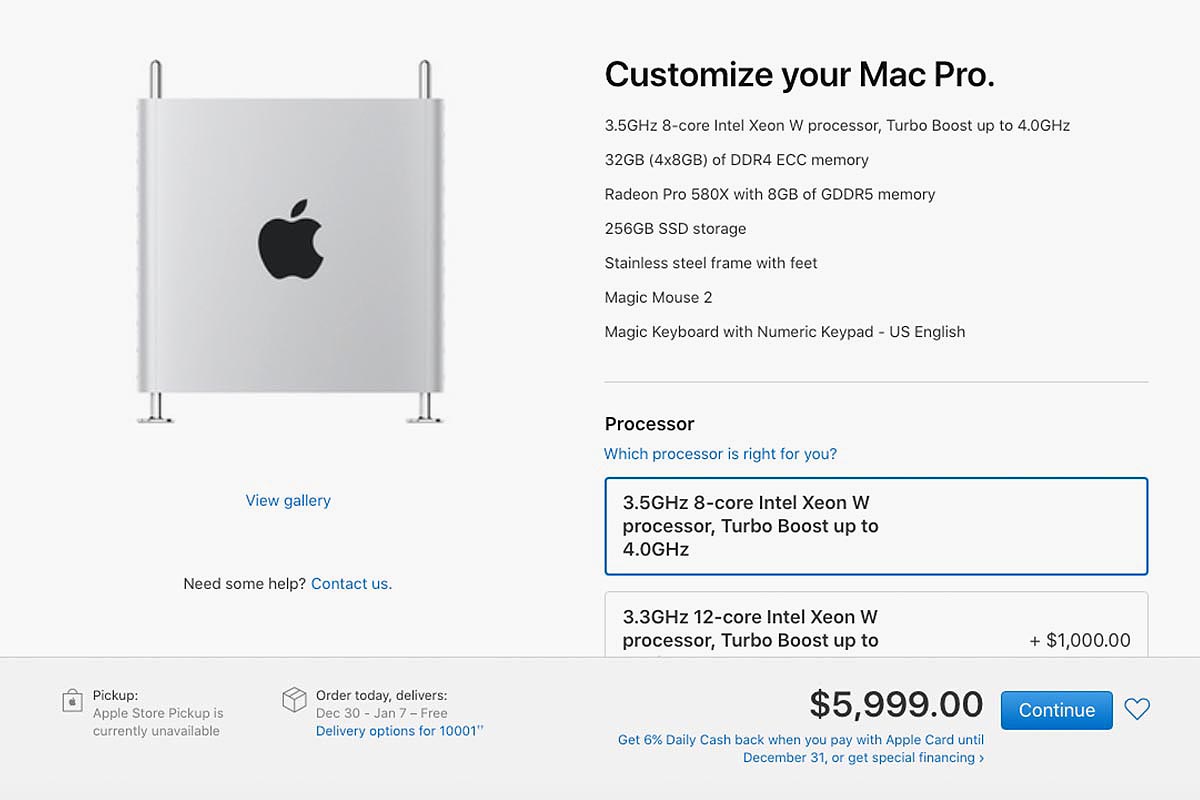The width and height of the screenshot is (1200, 800).
Task: Click the '256GB SSD storage' summary line
Action: tap(675, 229)
